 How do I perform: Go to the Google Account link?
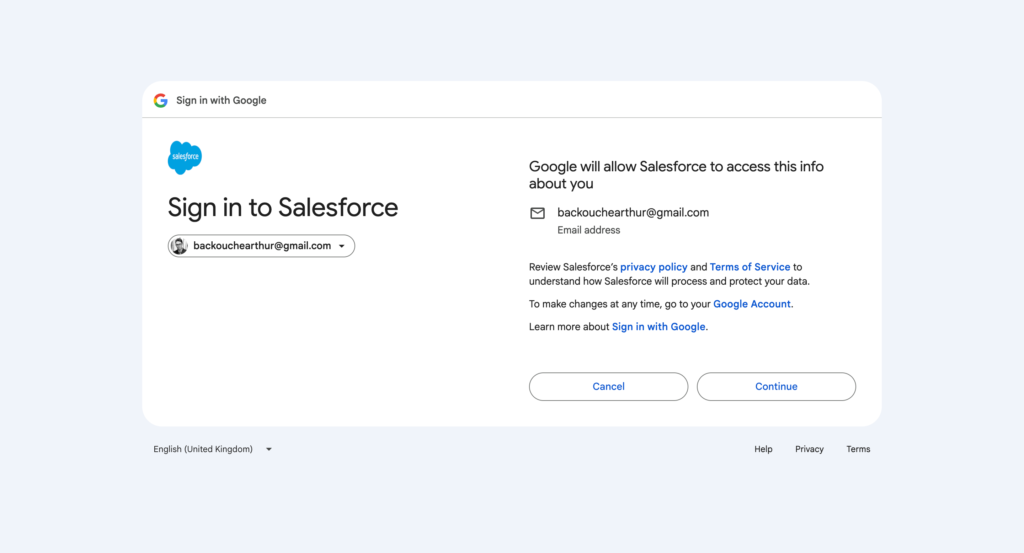tap(752, 304)
